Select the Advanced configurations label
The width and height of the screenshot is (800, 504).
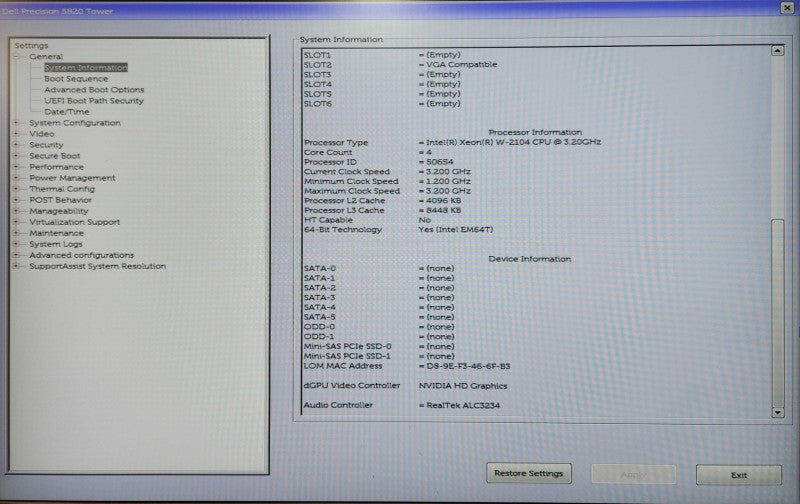pyautogui.click(x=82, y=255)
